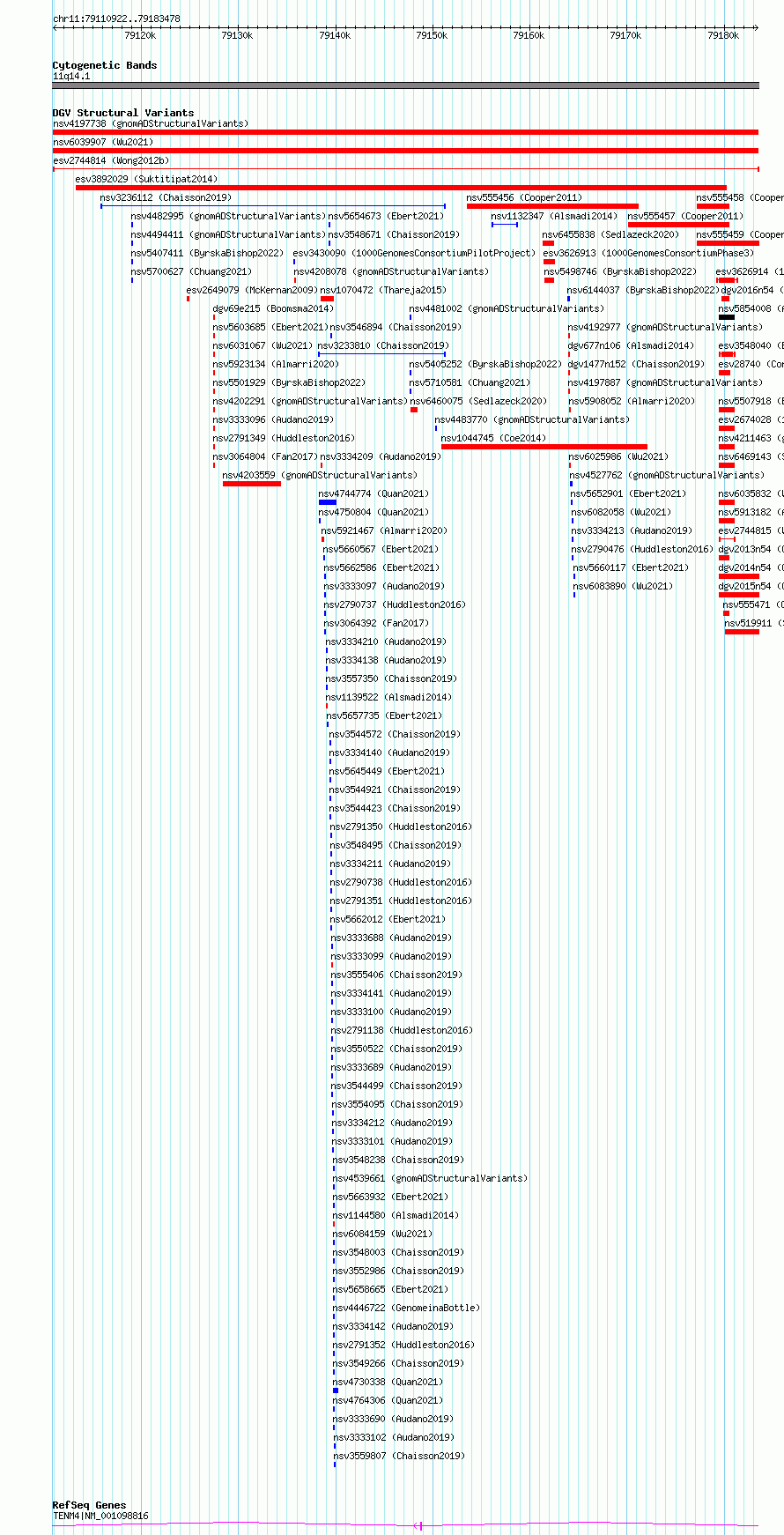Click nsv1132347 (Alsmadi2014) label

click(x=554, y=216)
